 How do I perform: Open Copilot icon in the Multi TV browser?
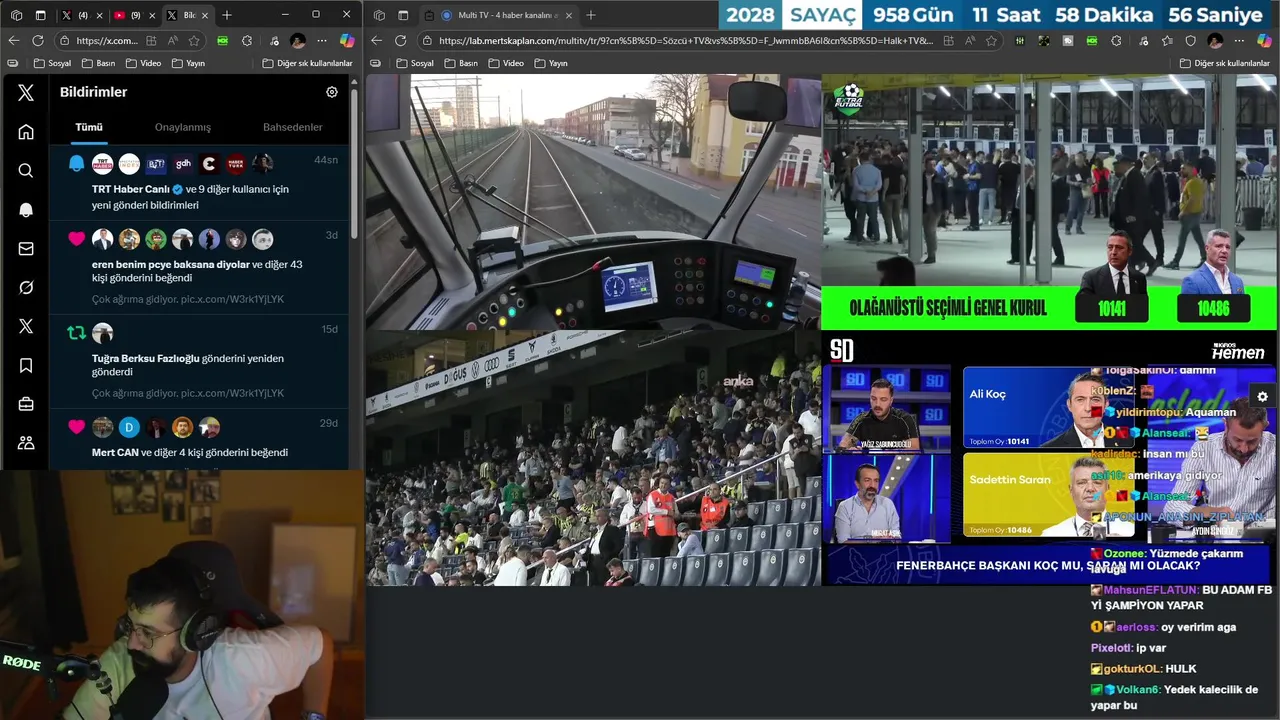pyautogui.click(x=1264, y=40)
